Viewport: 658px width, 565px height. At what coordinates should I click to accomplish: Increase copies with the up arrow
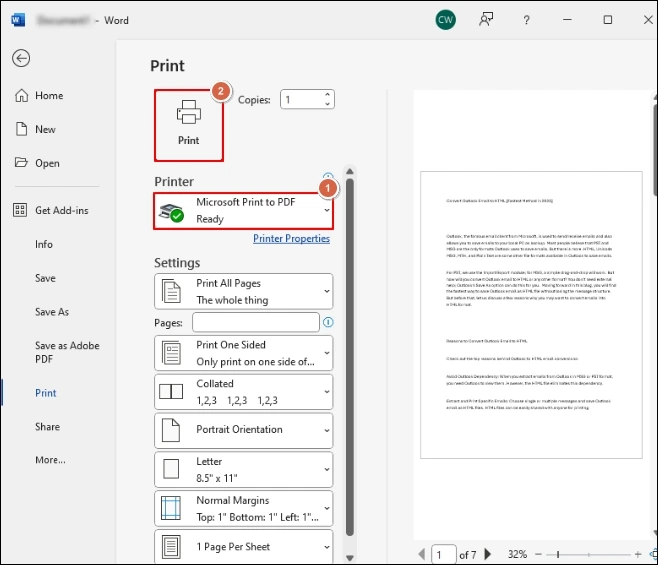point(327,95)
